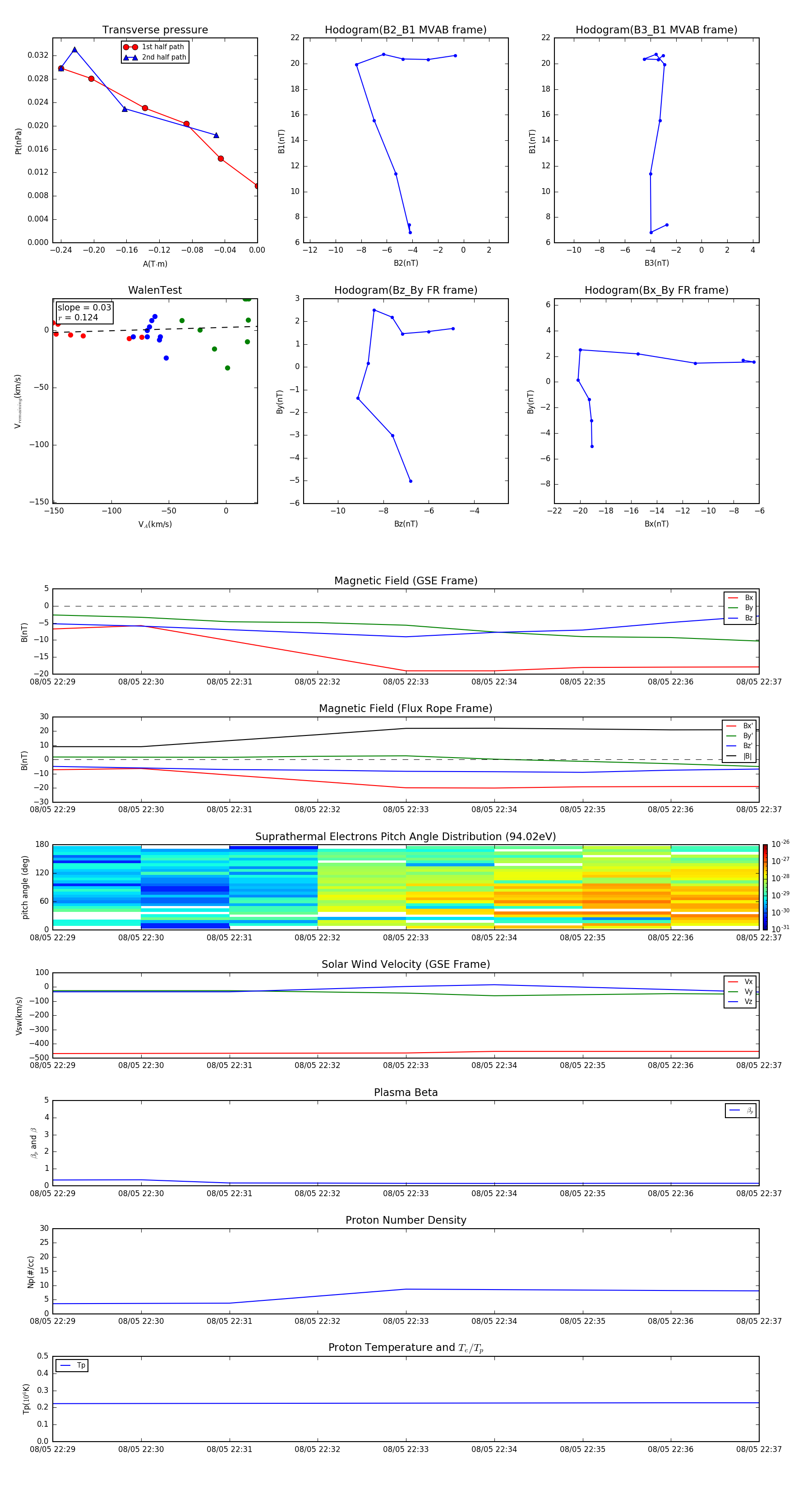Viewport: 812px width, 1489px height.
Task: Click '08/05 22:37' tick under Proton Temperature panel
Action: click(x=759, y=1449)
